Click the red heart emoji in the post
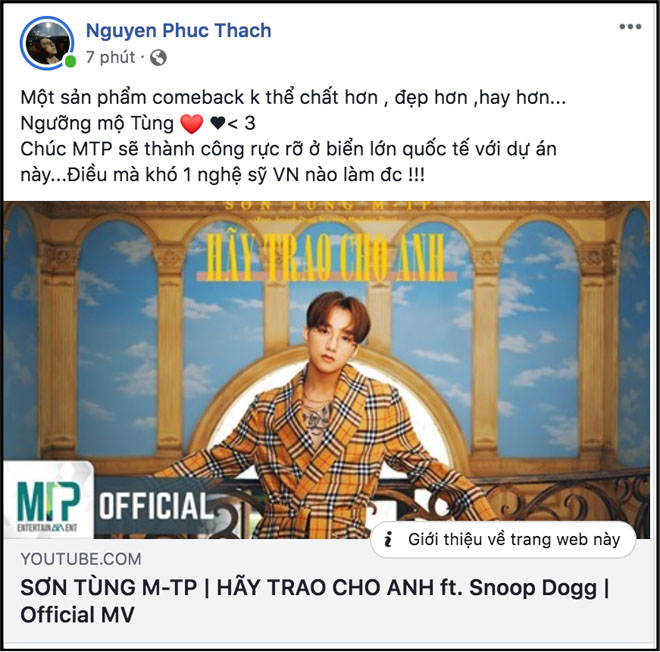660x652 pixels. click(192, 124)
